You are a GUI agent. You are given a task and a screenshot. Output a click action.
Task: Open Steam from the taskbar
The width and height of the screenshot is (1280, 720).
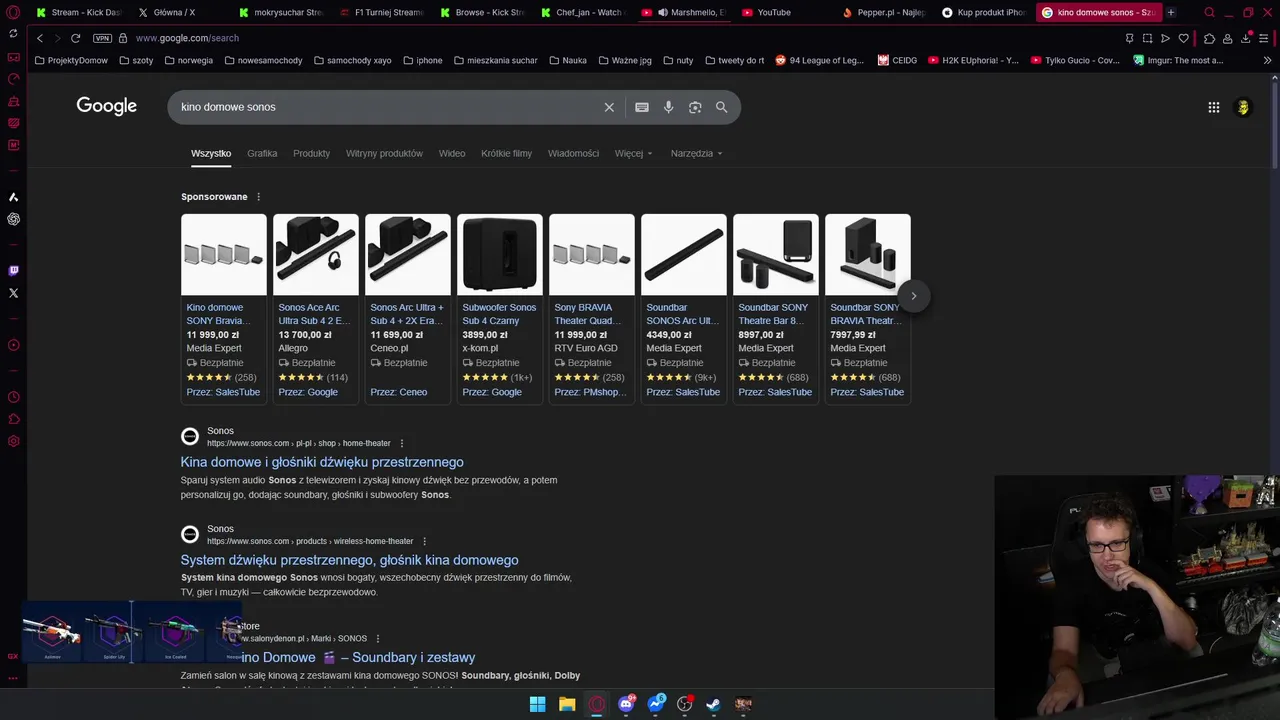pos(713,704)
